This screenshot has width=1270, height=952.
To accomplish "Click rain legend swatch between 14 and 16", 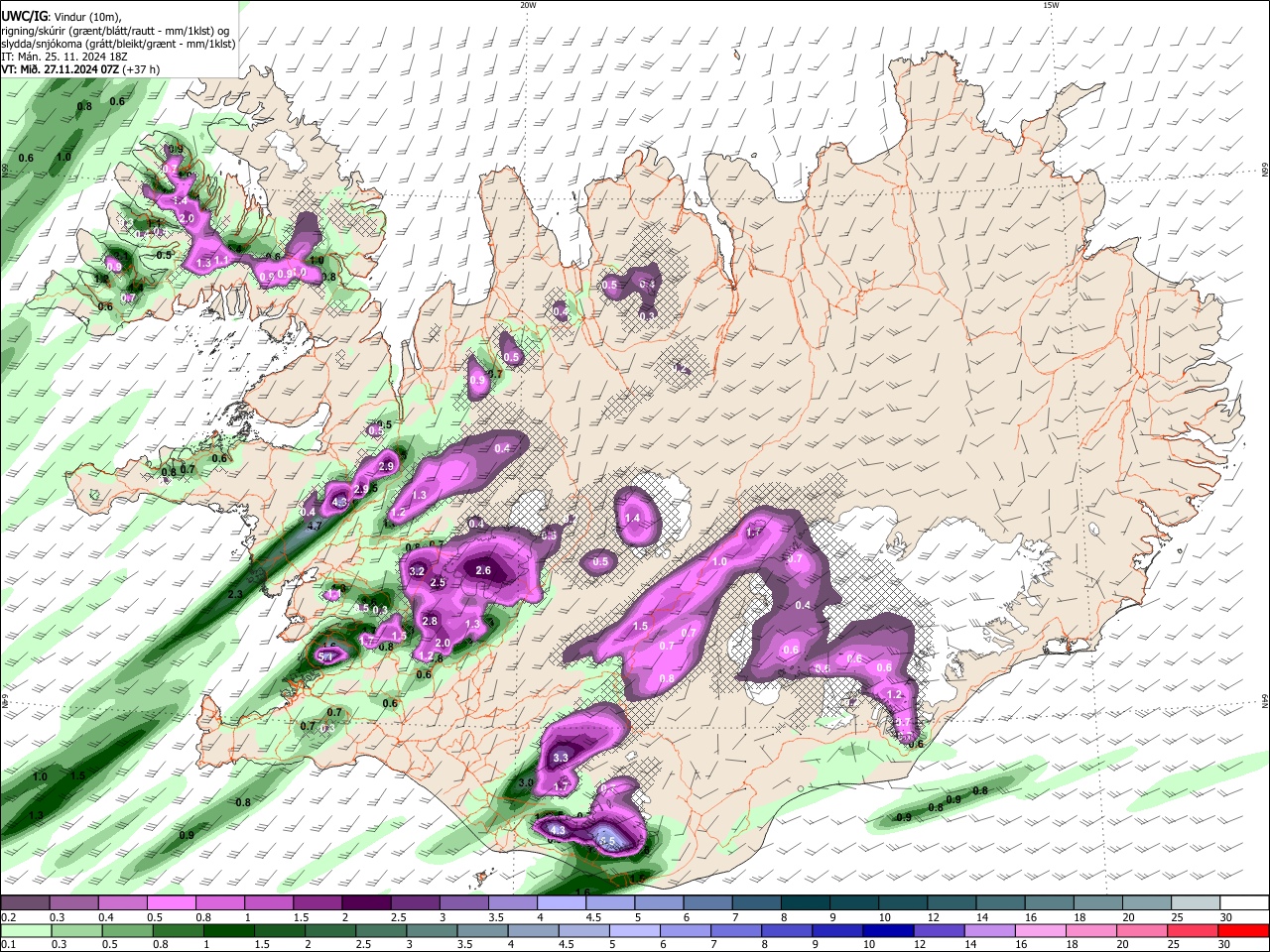I will coord(990,931).
